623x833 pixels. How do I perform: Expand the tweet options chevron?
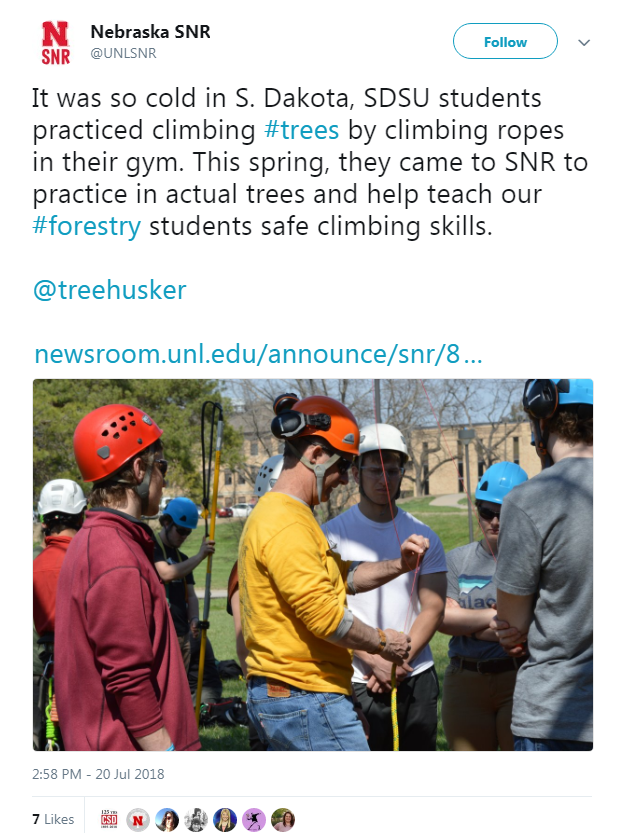(585, 43)
